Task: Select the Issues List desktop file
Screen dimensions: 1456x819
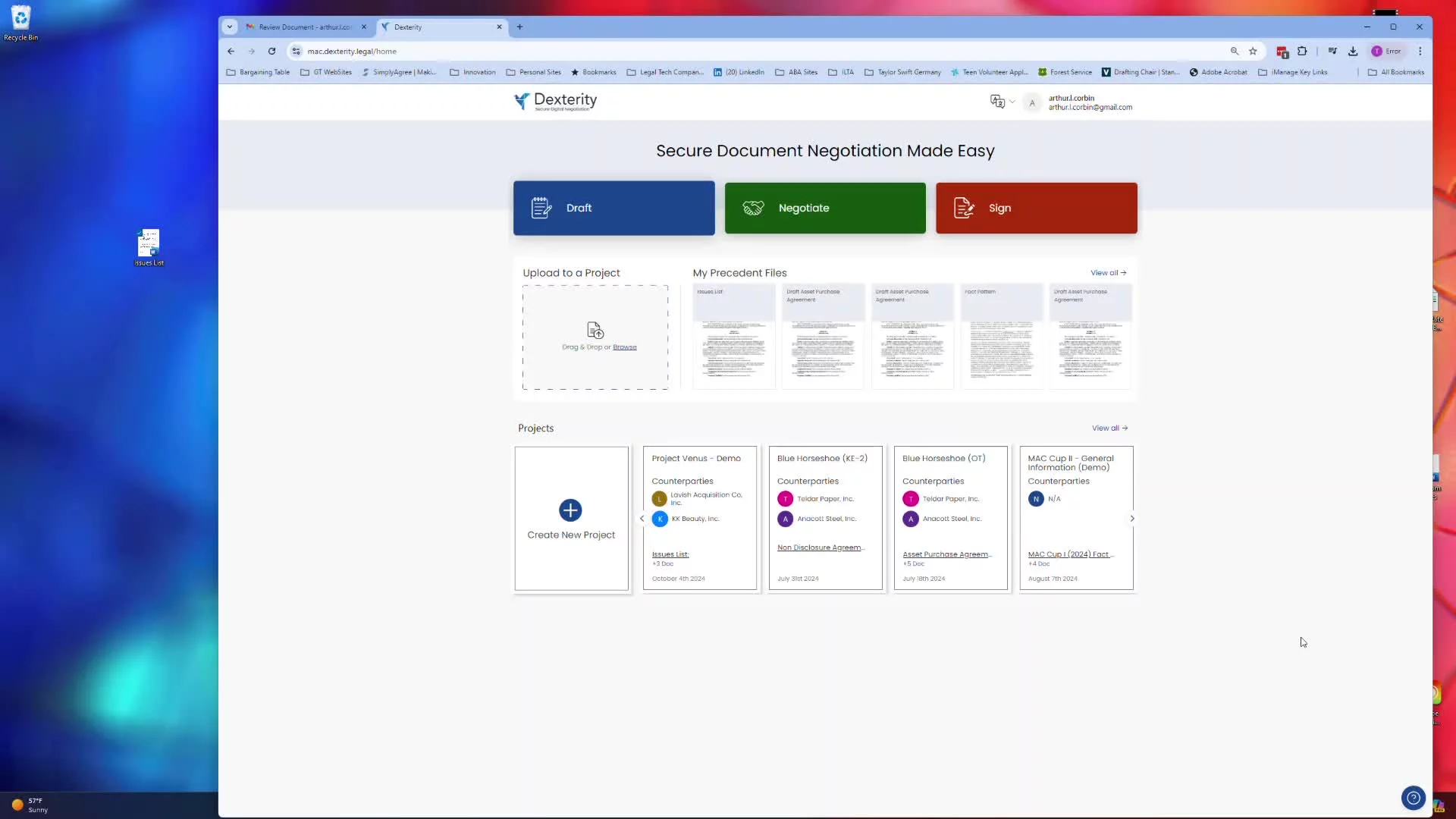Action: (x=149, y=248)
